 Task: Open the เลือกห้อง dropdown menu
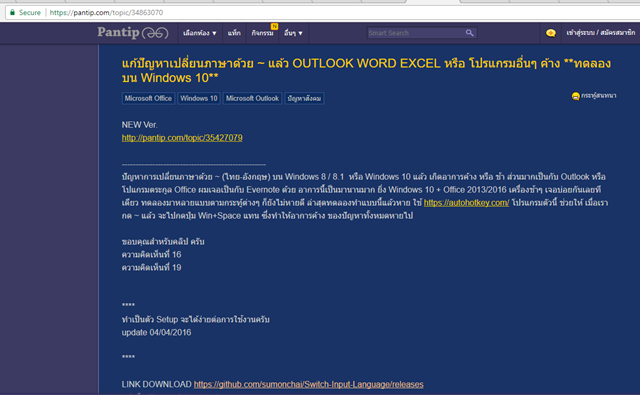pos(200,33)
